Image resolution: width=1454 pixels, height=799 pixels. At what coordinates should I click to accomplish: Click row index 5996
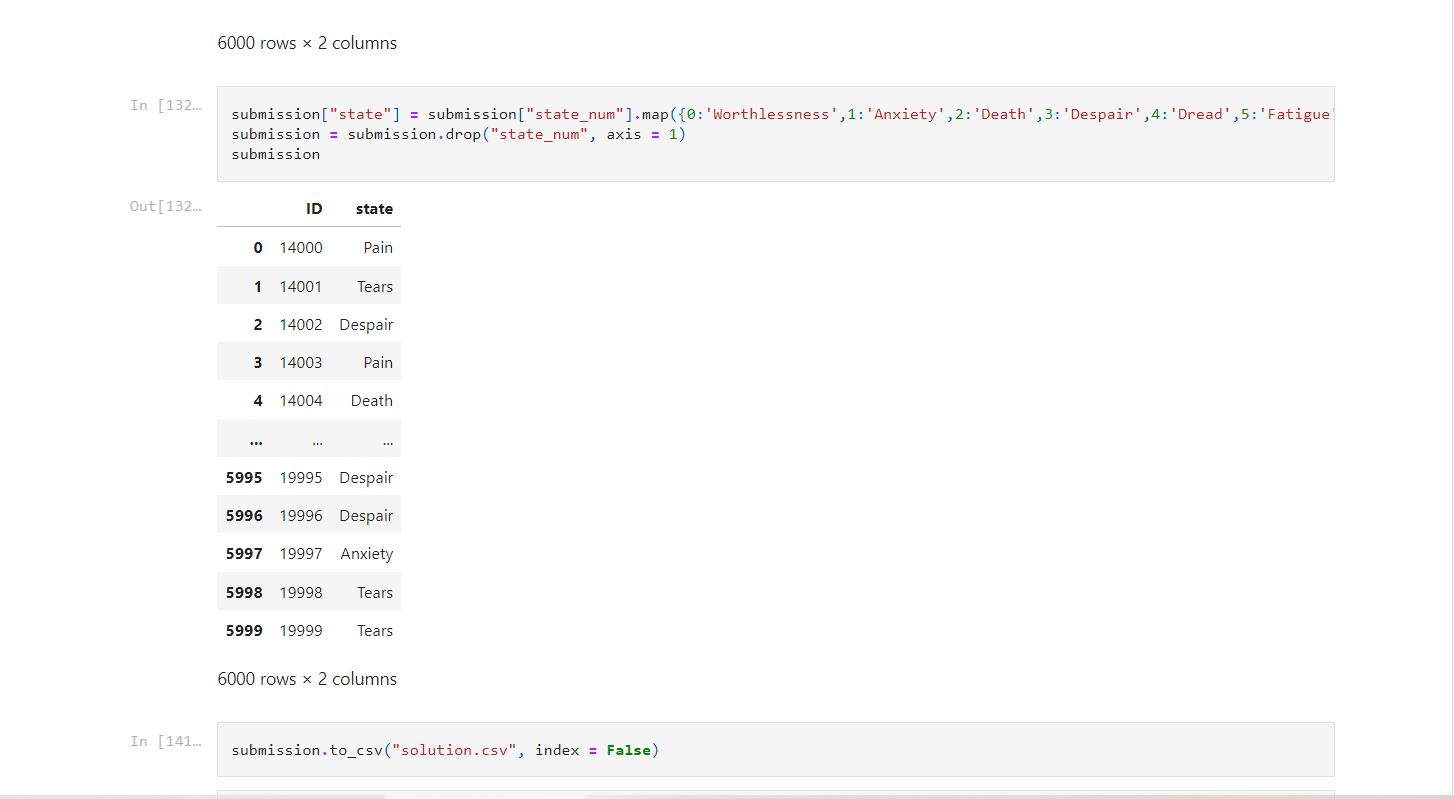pos(244,515)
